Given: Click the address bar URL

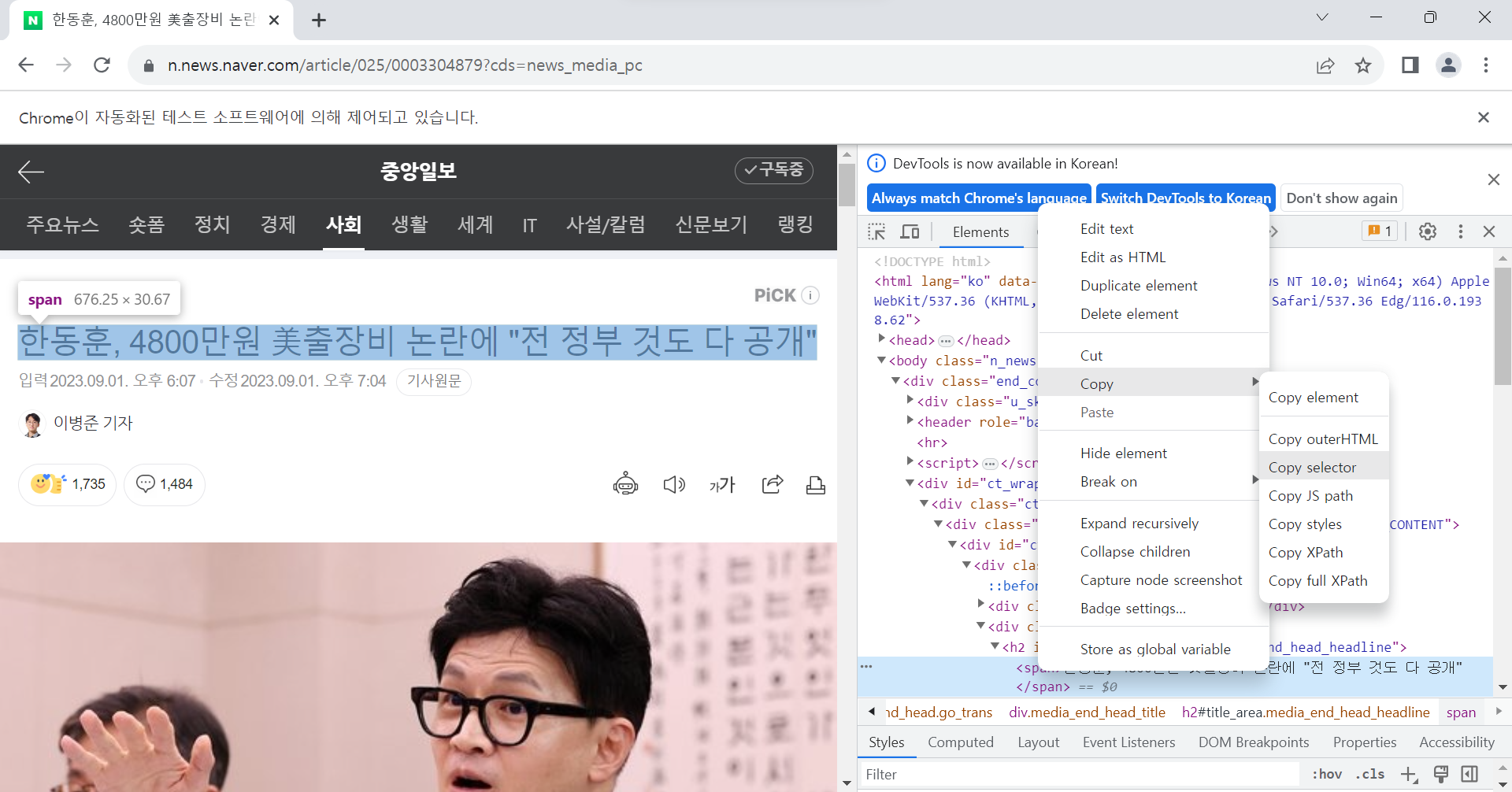Looking at the screenshot, I should click(405, 65).
